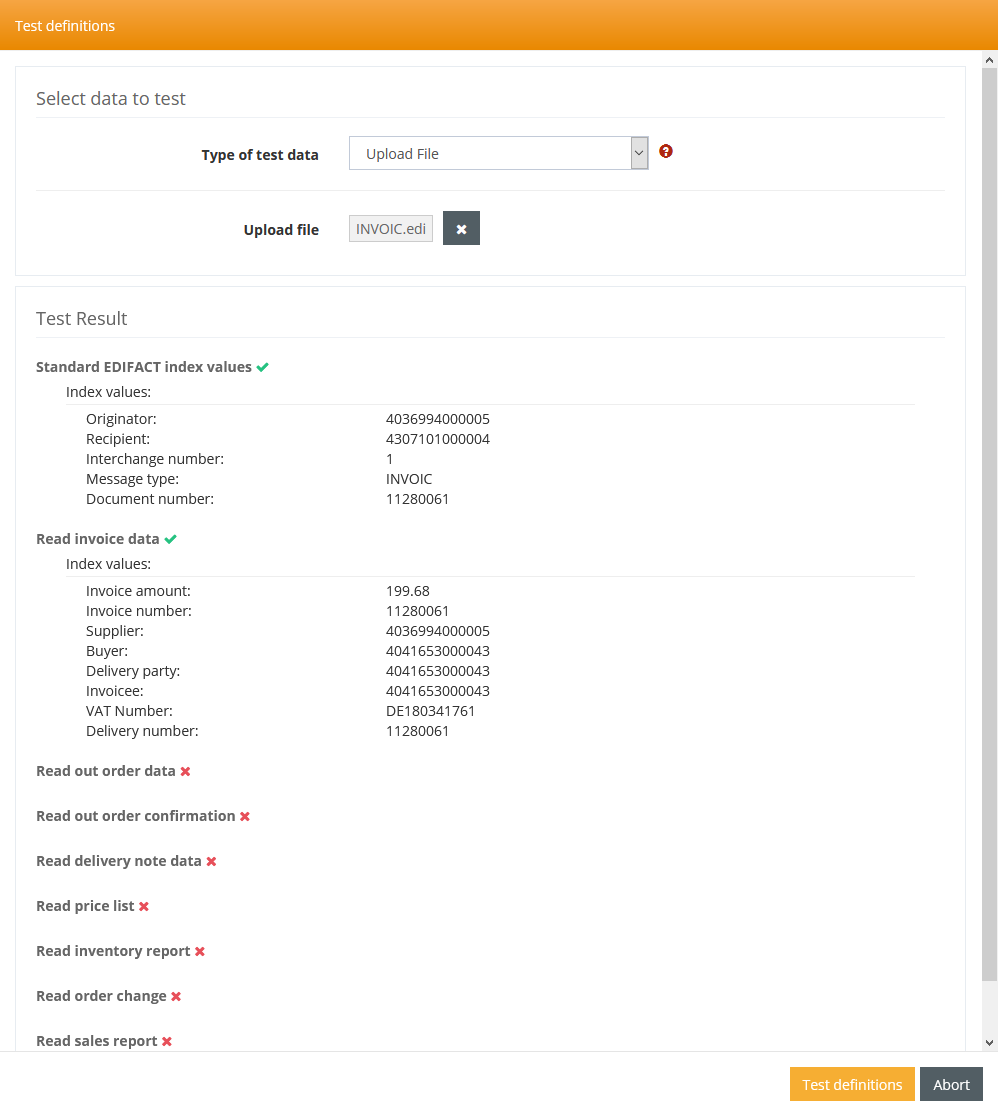Open the Type of test data dropdown
The image size is (998, 1116).
pyautogui.click(x=490, y=154)
